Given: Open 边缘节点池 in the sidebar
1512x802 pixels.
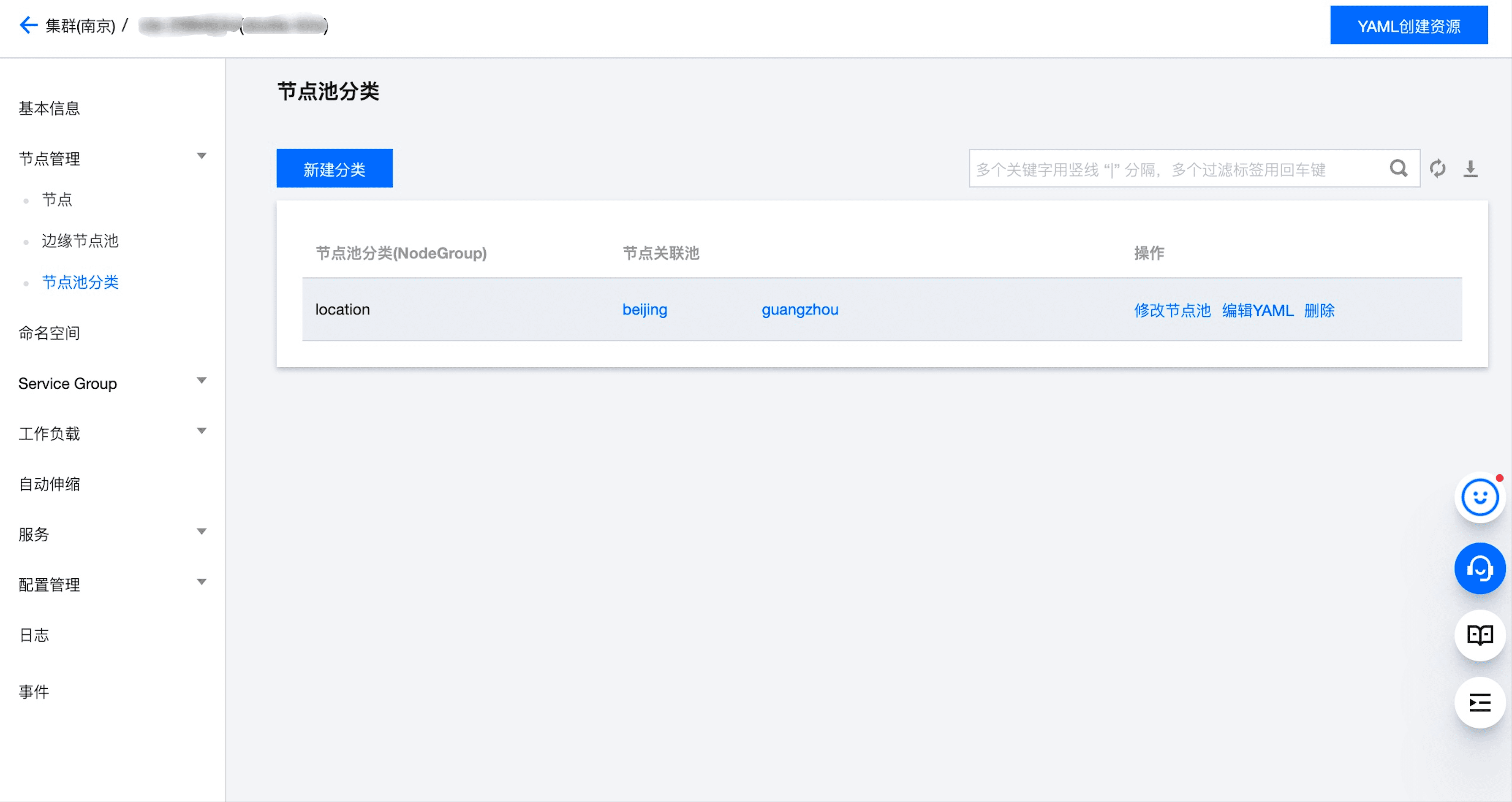Looking at the screenshot, I should click(x=80, y=241).
